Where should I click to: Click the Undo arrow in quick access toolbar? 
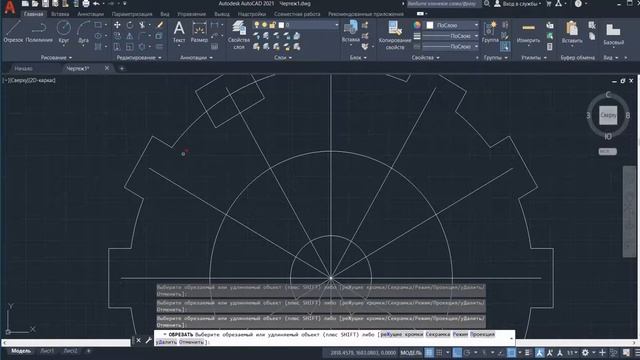[x=96, y=4]
